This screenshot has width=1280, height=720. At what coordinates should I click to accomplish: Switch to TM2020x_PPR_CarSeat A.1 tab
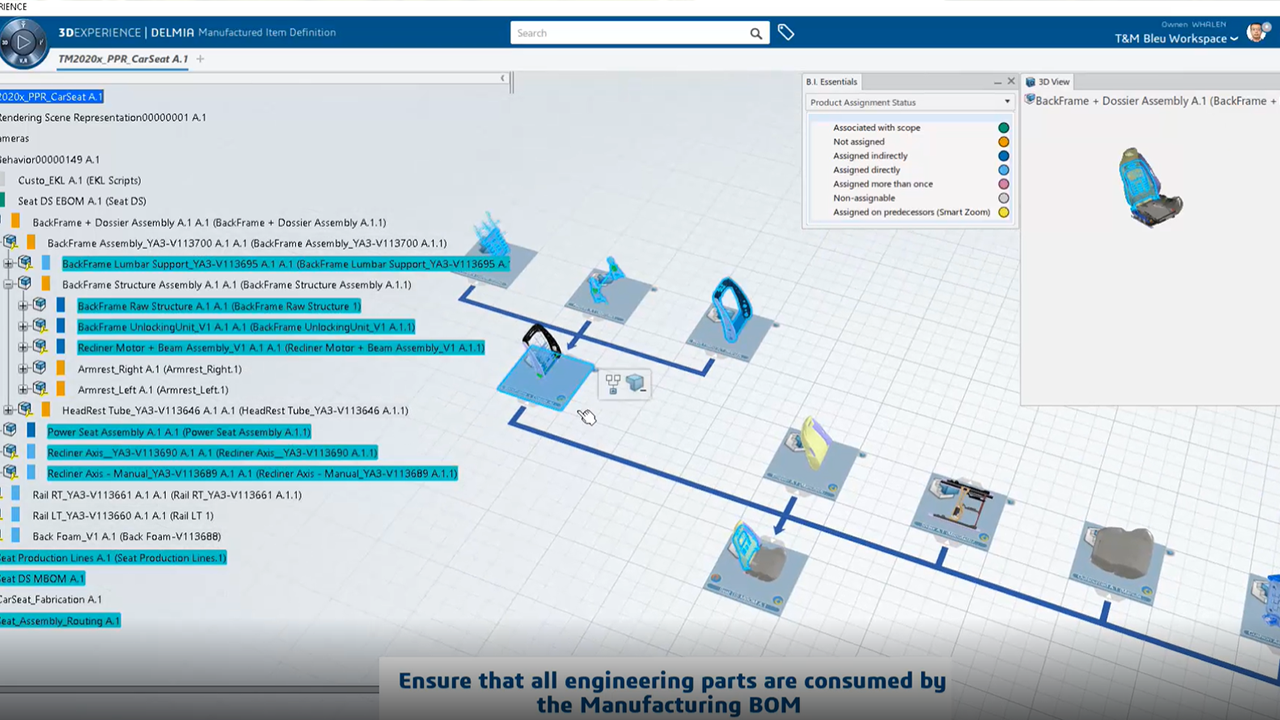tap(123, 59)
